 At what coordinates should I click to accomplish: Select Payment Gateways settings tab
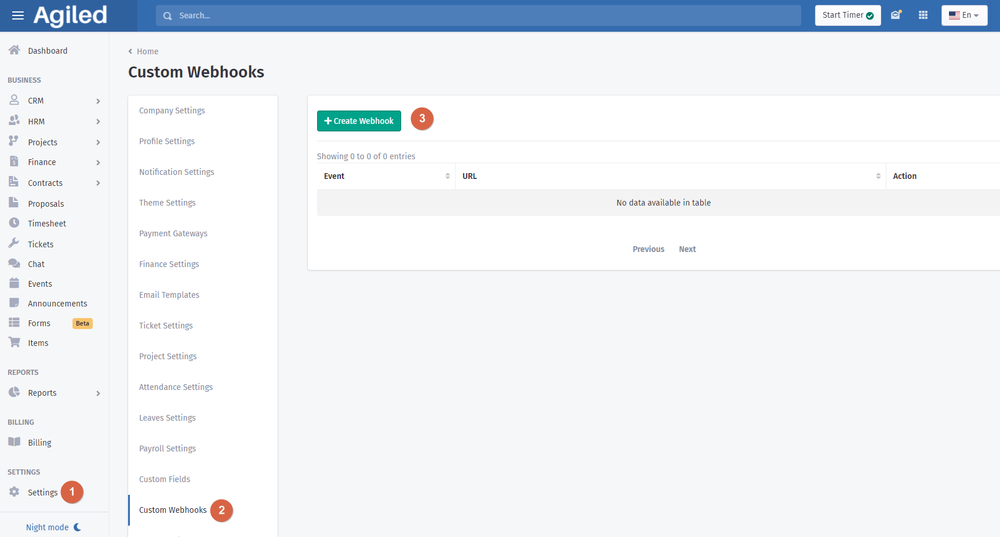(x=173, y=234)
